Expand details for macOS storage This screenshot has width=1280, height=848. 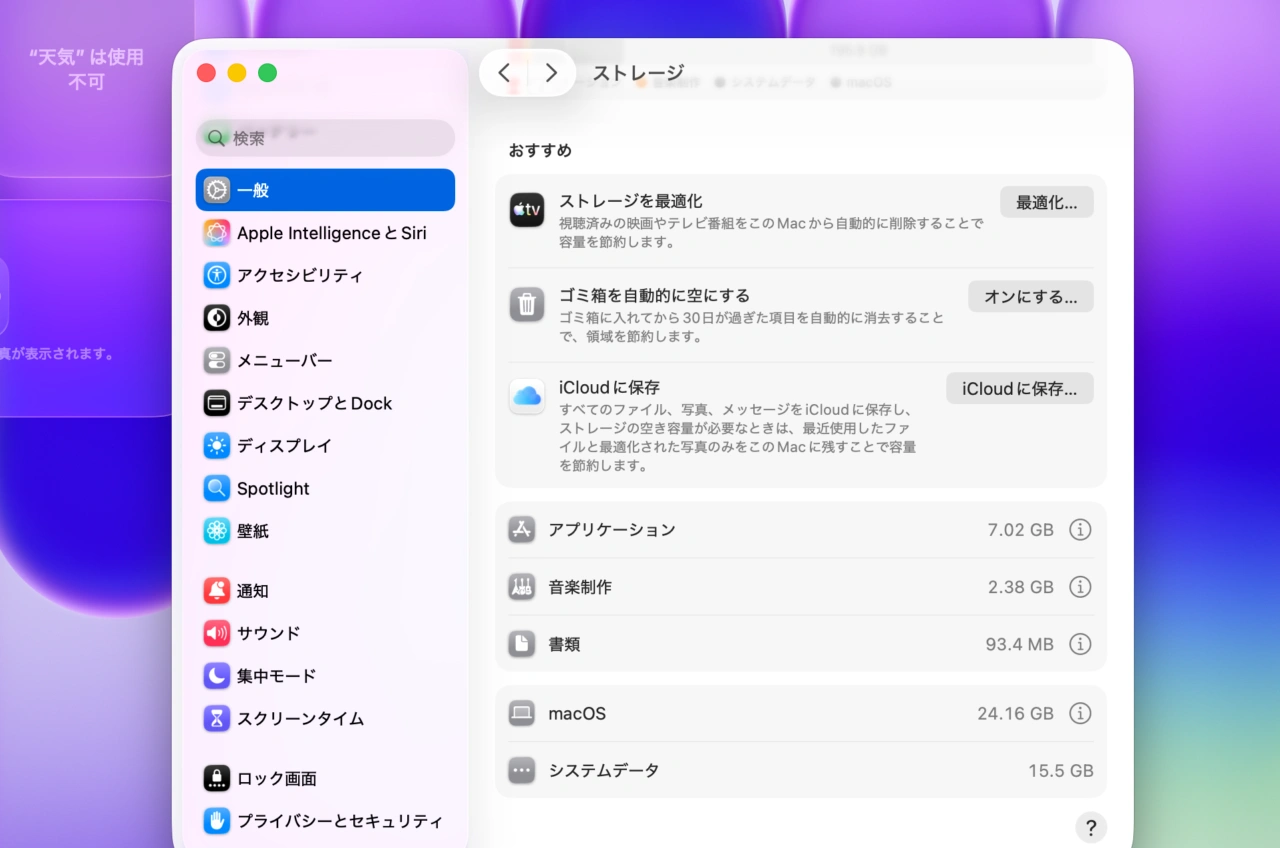click(1080, 713)
